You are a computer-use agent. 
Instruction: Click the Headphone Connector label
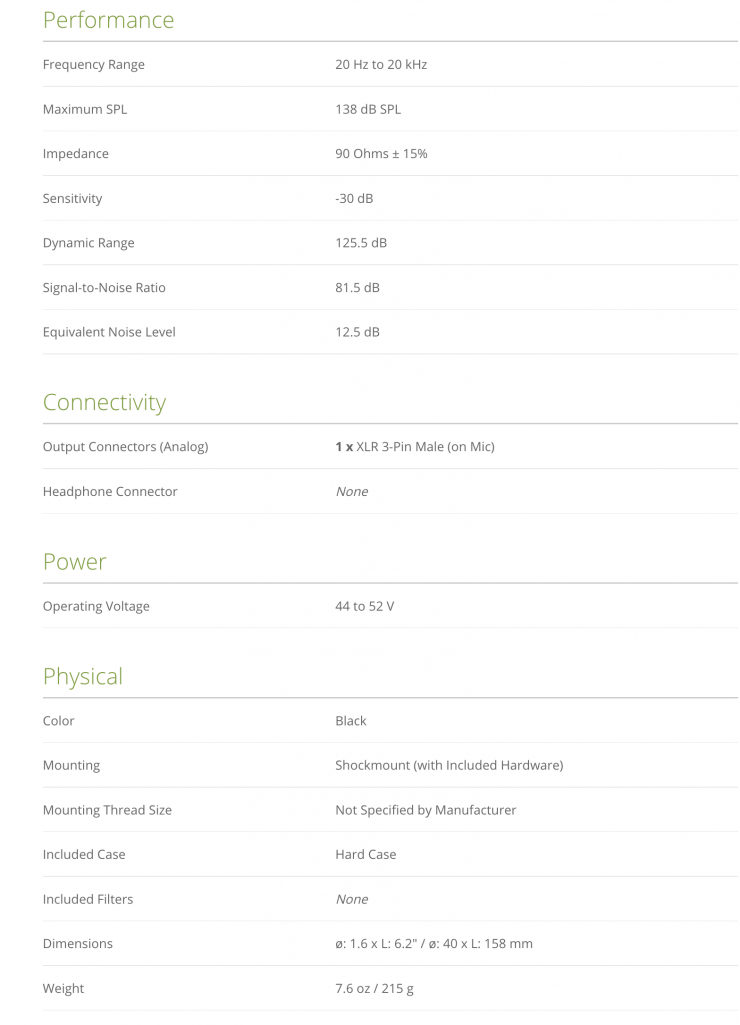pos(110,492)
